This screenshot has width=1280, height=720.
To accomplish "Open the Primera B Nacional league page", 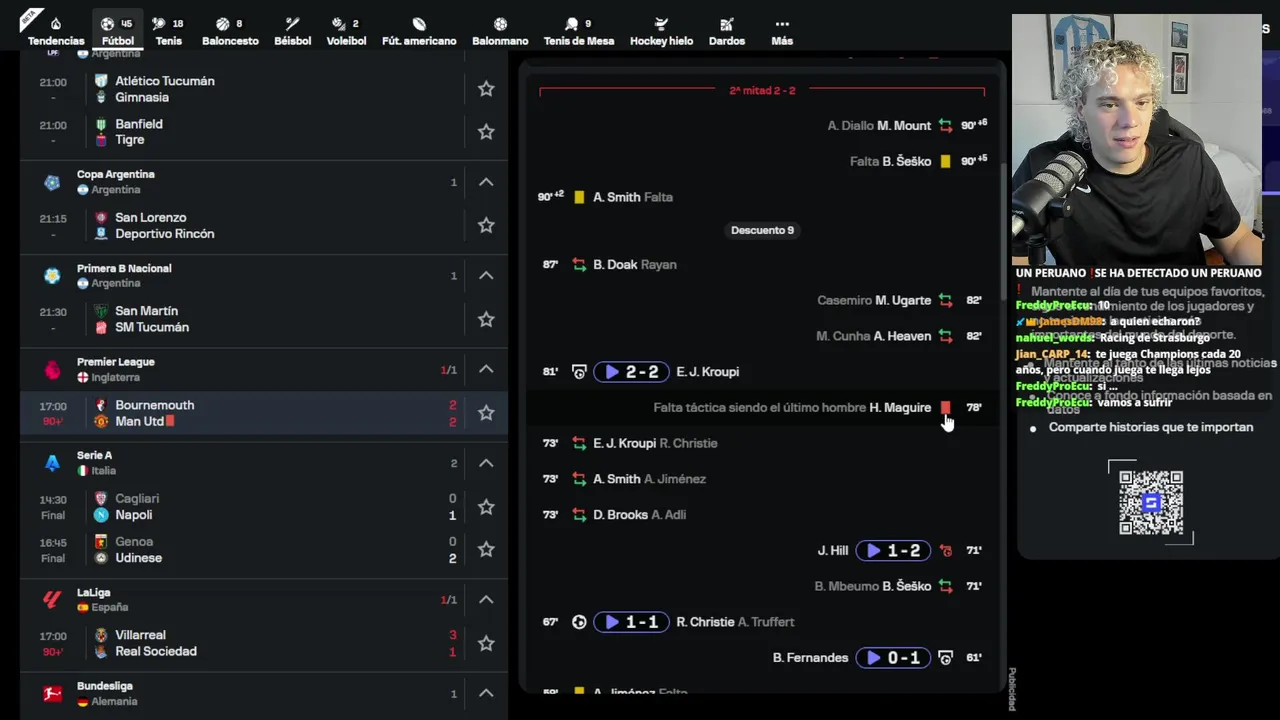I will click(x=124, y=268).
